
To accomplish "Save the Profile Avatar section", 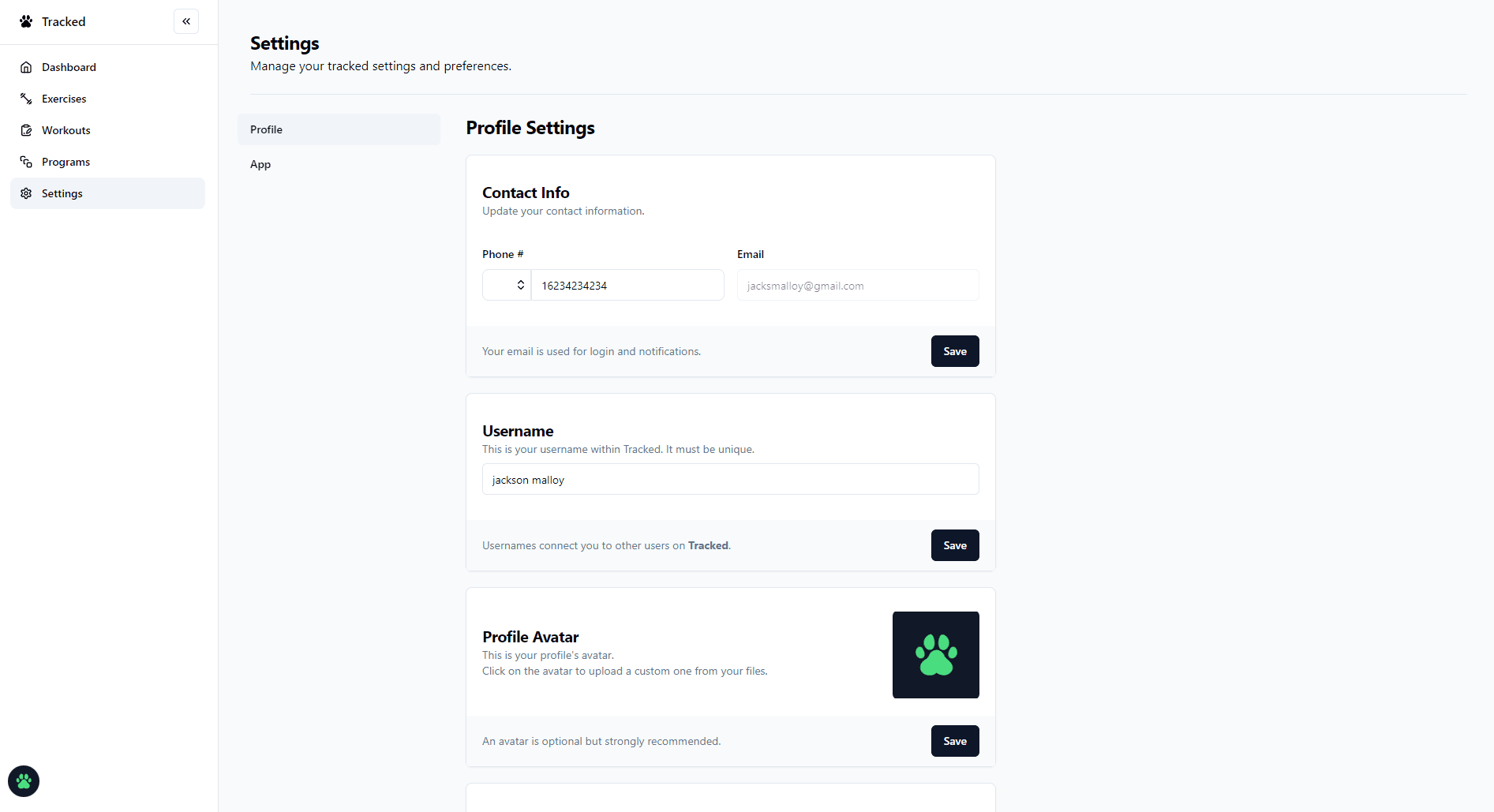I will coord(955,741).
